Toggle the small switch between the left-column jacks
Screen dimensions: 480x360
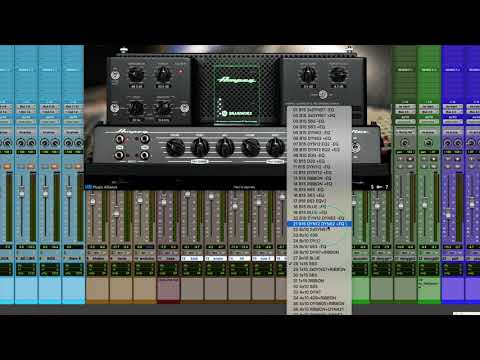point(120,147)
